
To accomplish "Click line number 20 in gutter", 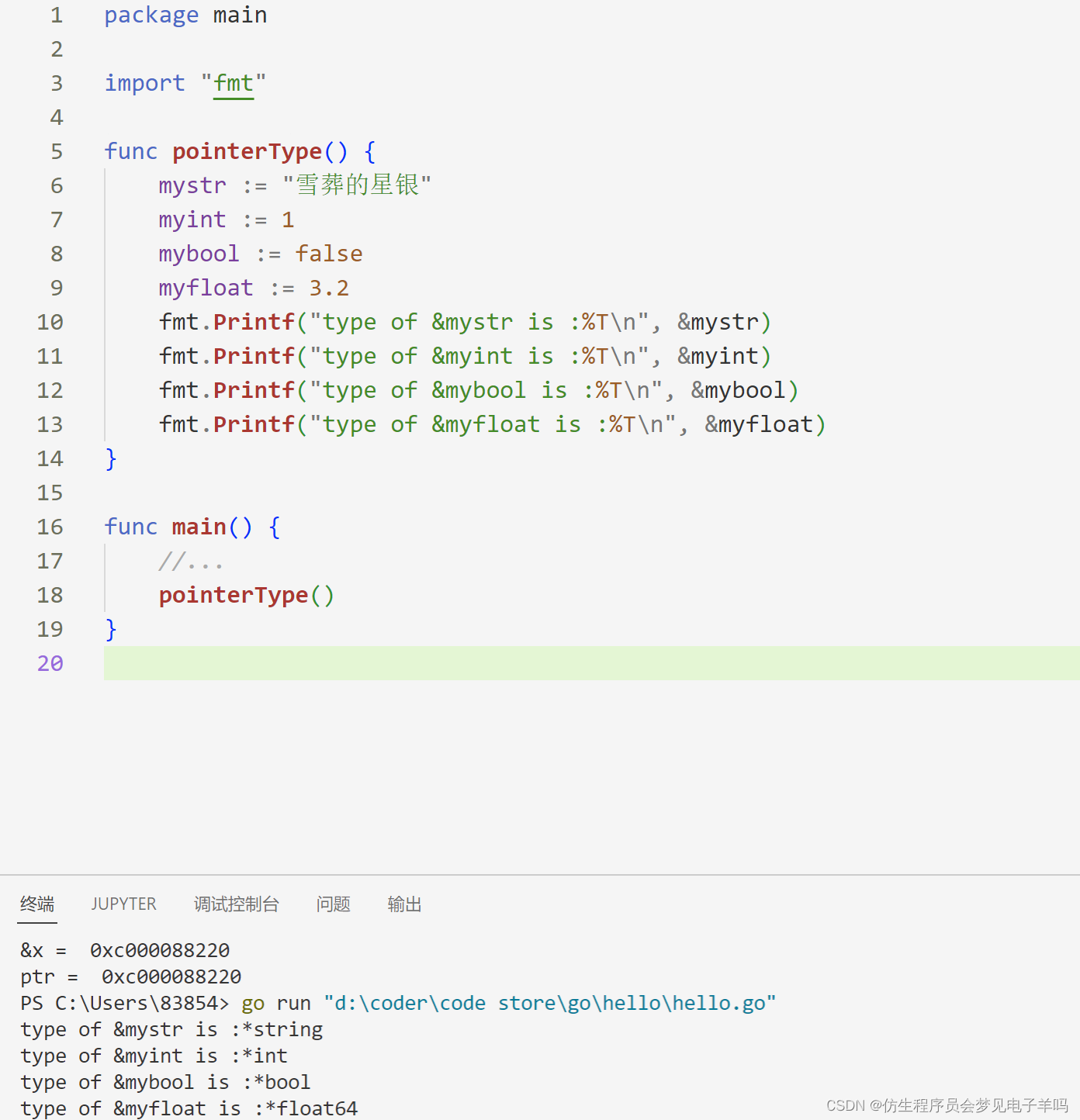I will [50, 663].
